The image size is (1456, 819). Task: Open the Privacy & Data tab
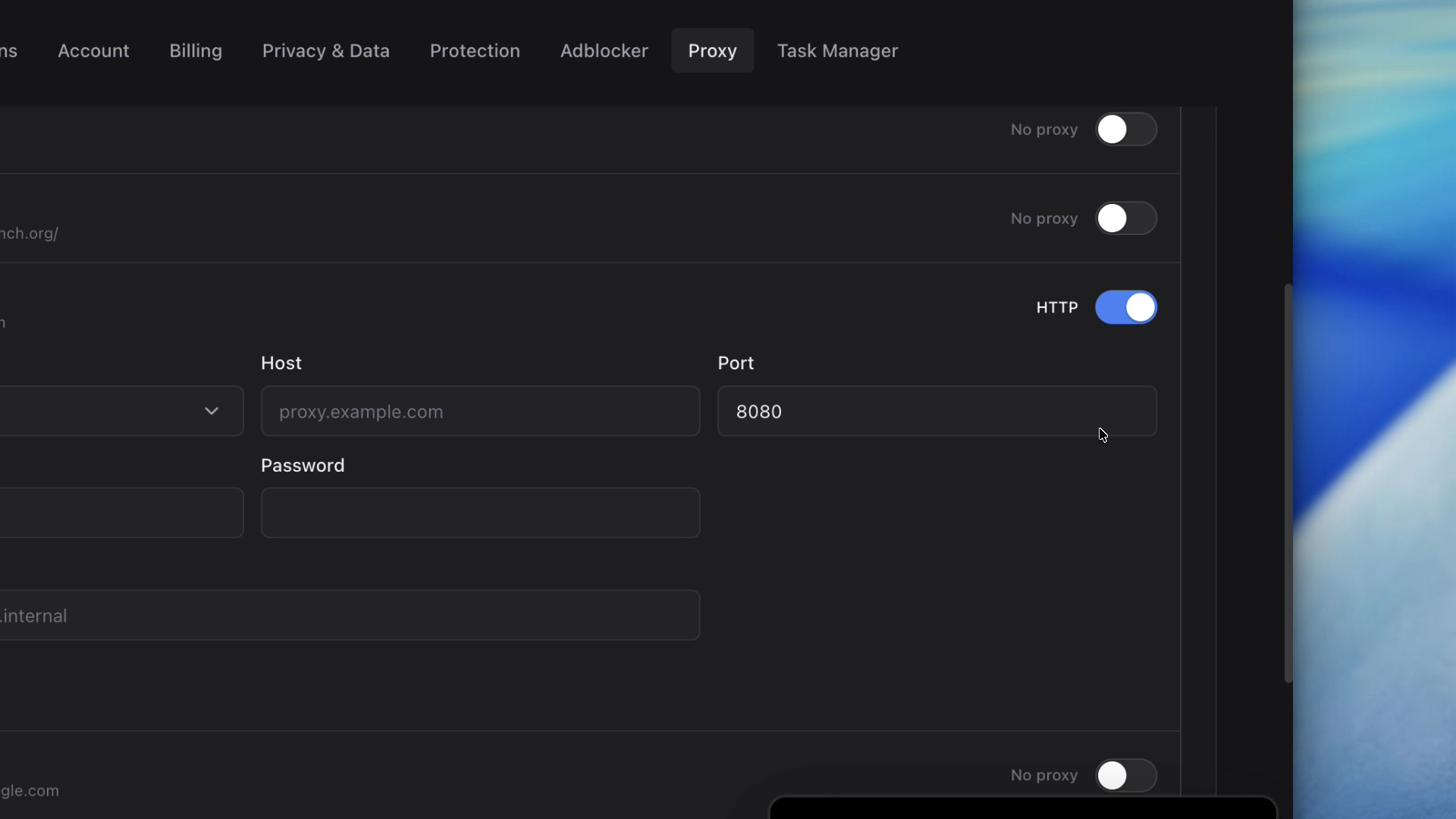[x=326, y=51]
